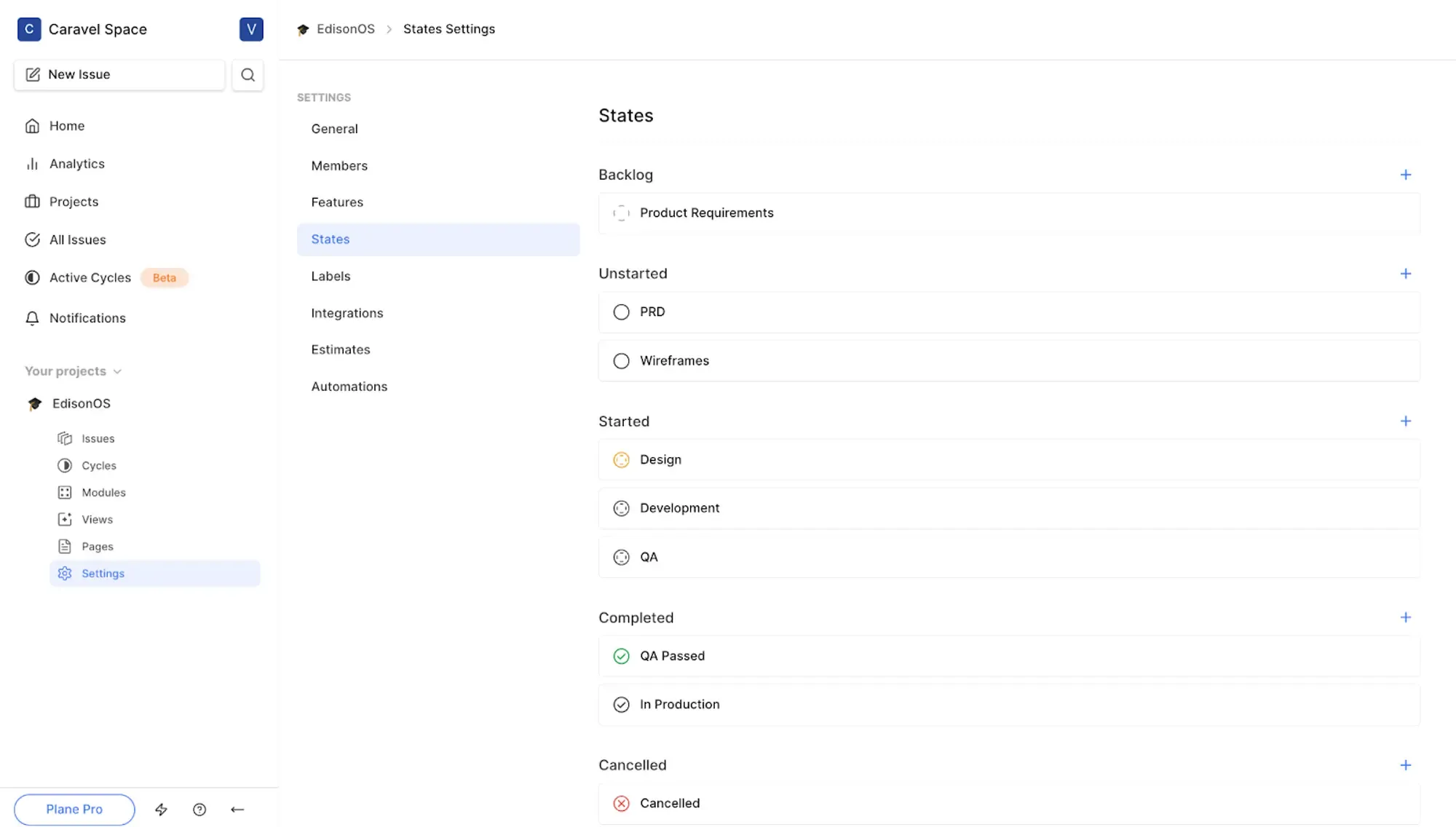Collapse sidebar with the left arrow icon
Screen dimensions: 1456x827
coord(237,810)
